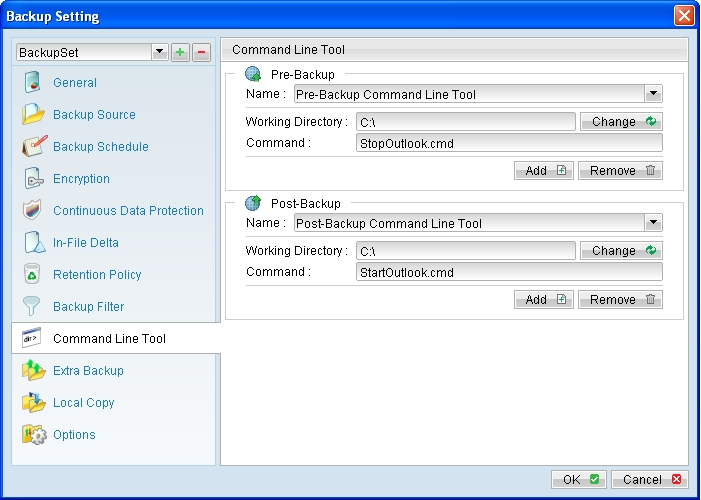Change the Pre-Backup working directory
Screen dimensions: 701x500
(x=621, y=122)
